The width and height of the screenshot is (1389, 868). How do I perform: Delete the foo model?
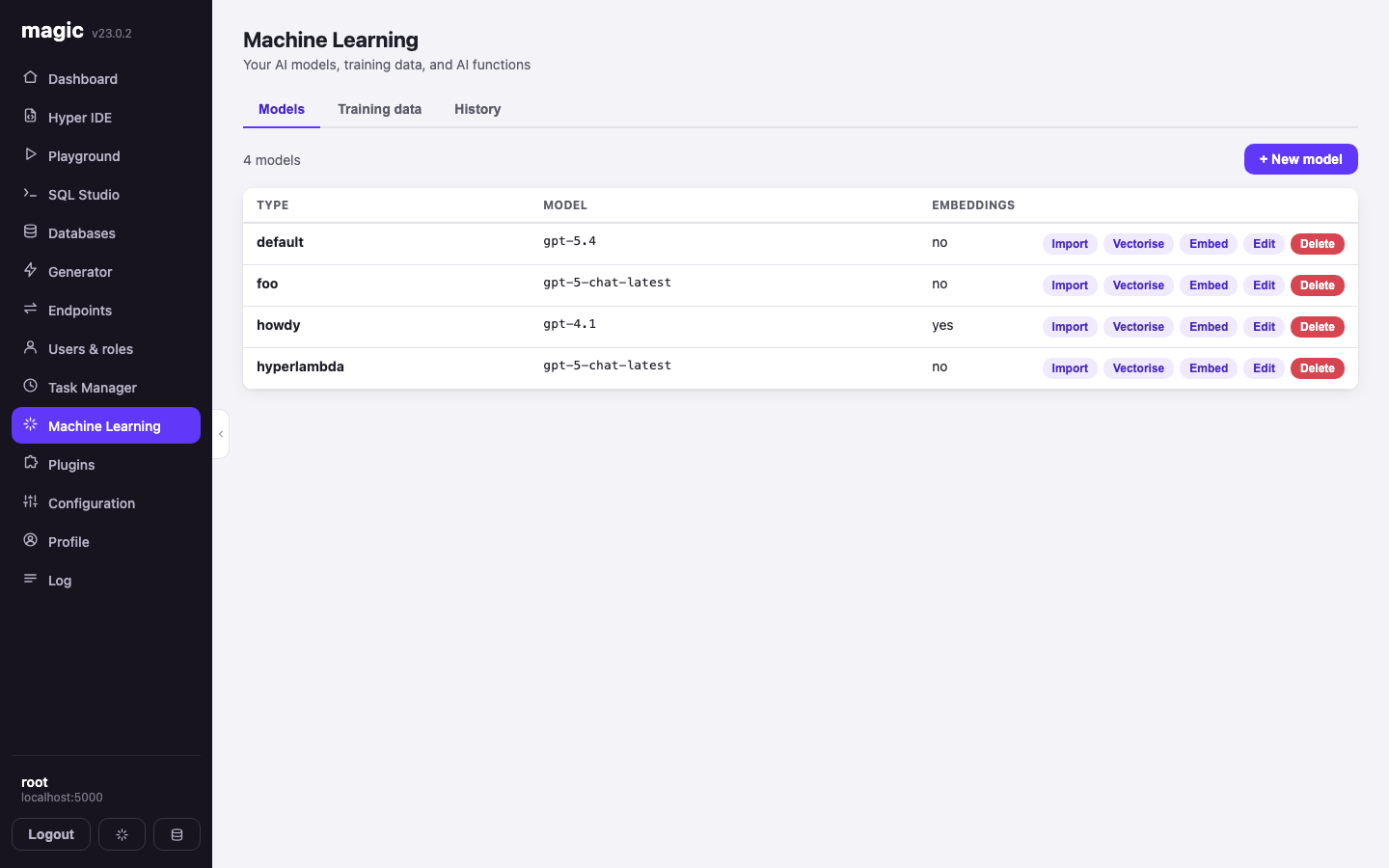[x=1318, y=285]
